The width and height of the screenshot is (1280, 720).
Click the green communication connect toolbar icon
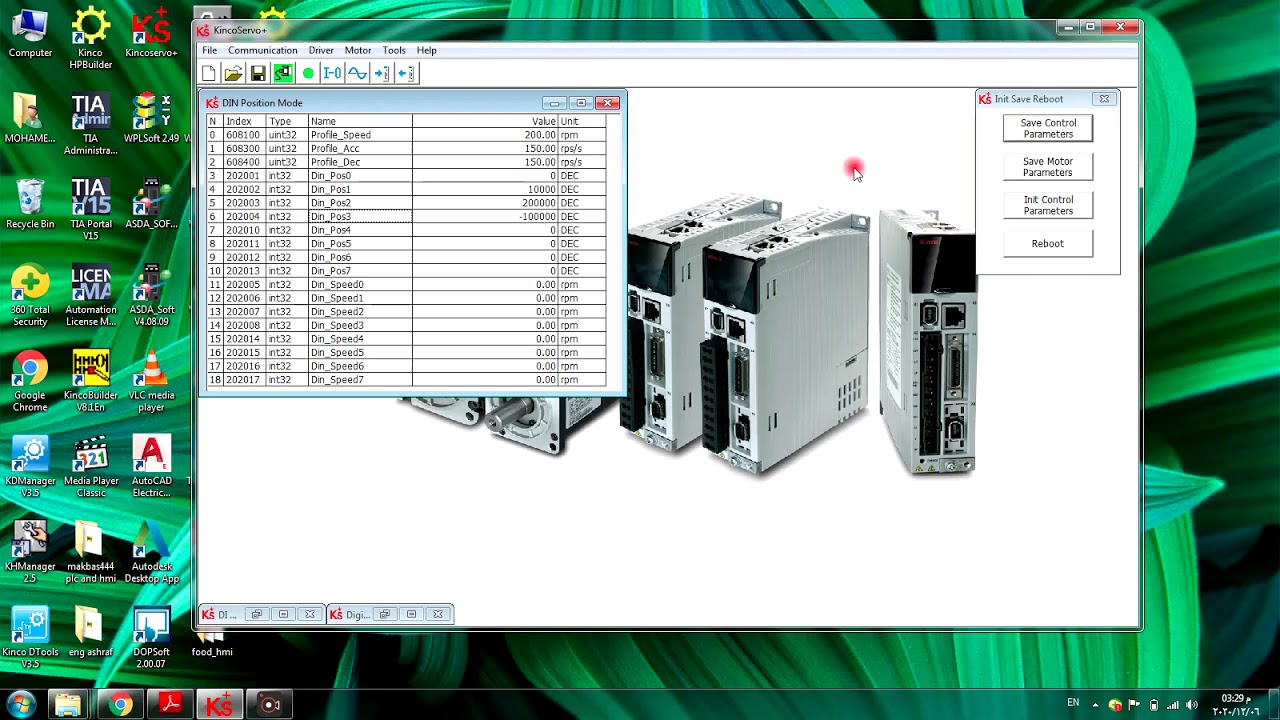click(x=283, y=73)
